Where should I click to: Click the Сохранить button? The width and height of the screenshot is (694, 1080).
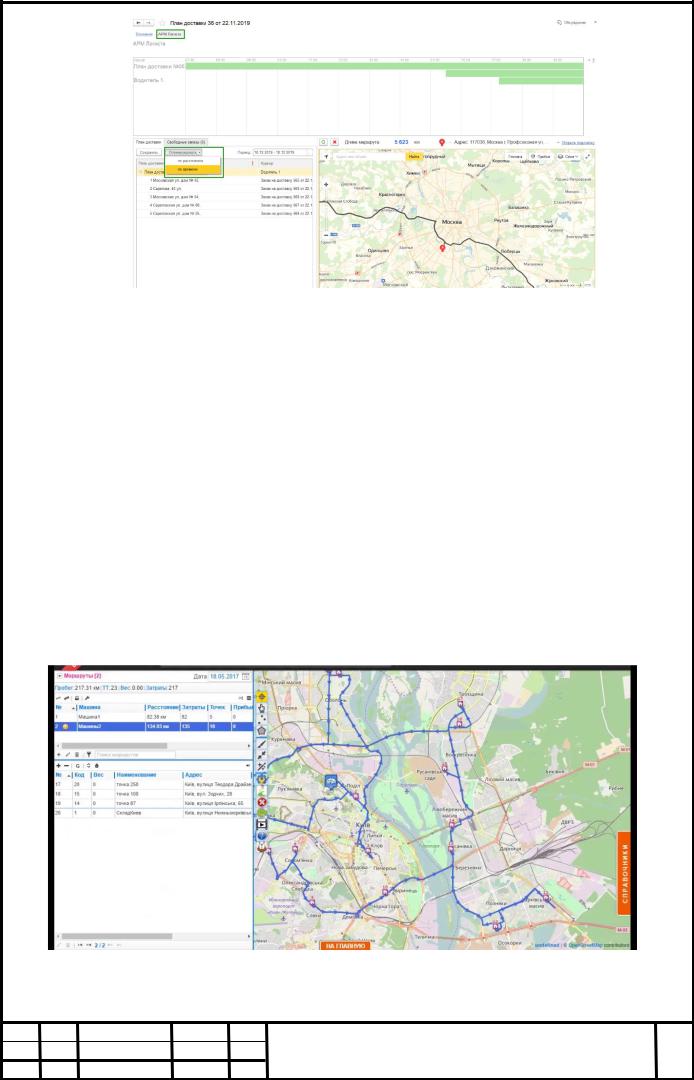149,152
